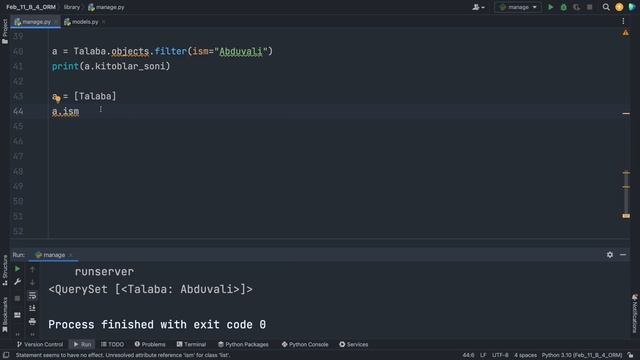Click the down arrow in the Run panel stack trace controls
640x360 pixels.
32,282
